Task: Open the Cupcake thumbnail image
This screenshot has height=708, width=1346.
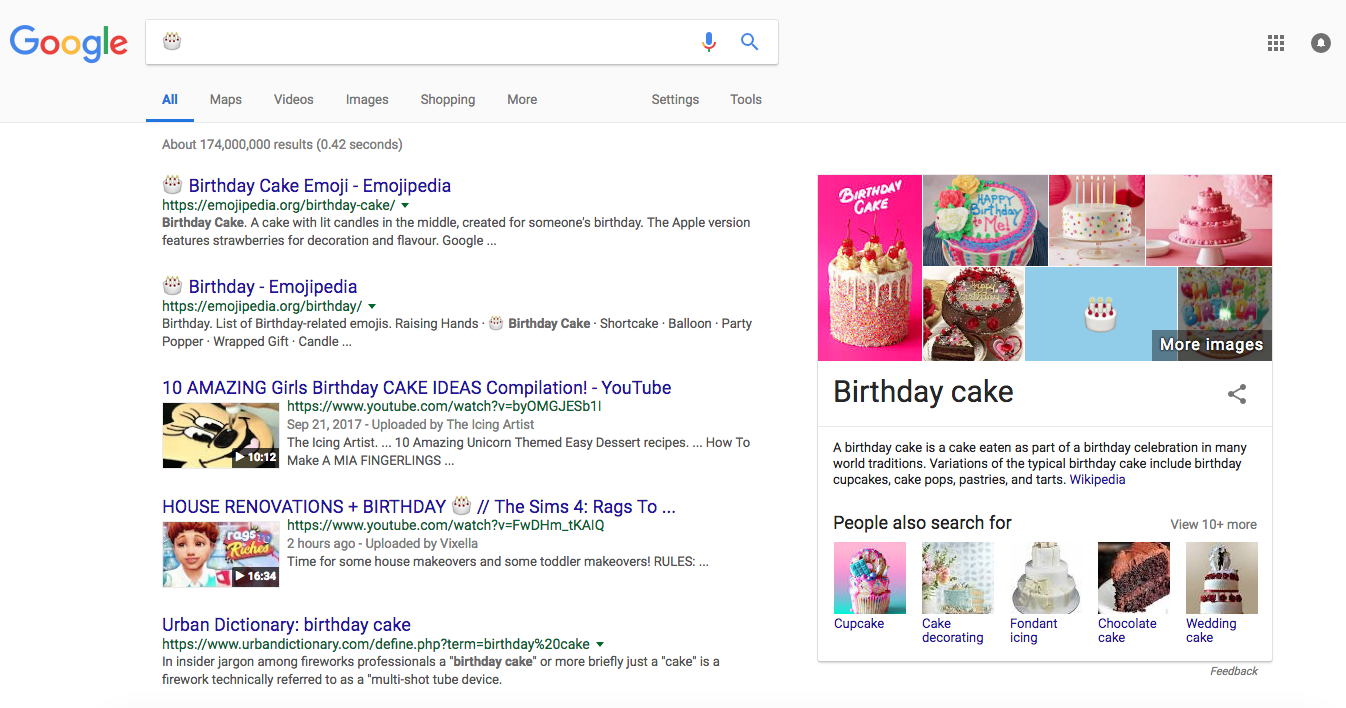Action: pos(870,578)
